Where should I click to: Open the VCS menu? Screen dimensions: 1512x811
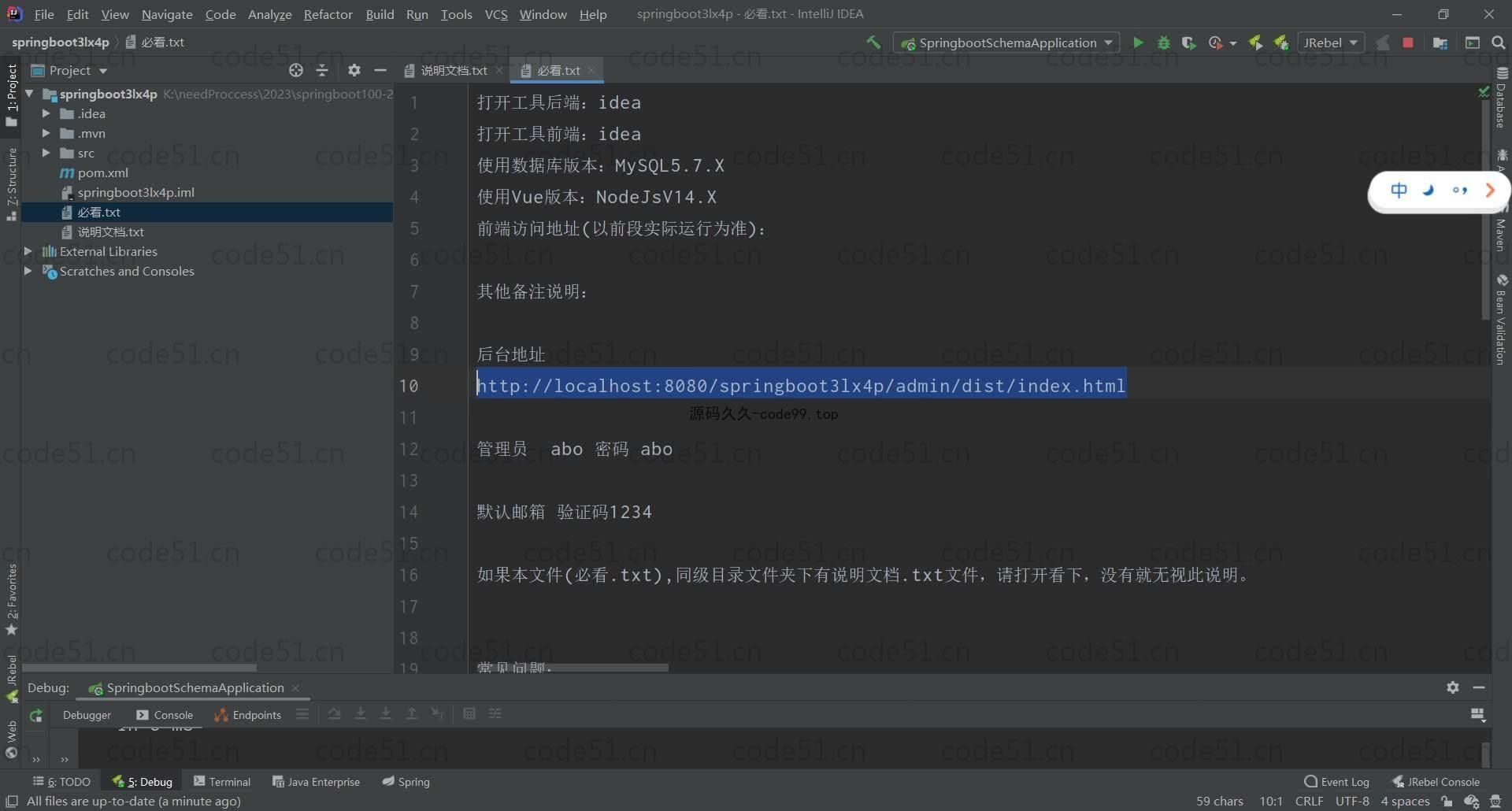495,14
